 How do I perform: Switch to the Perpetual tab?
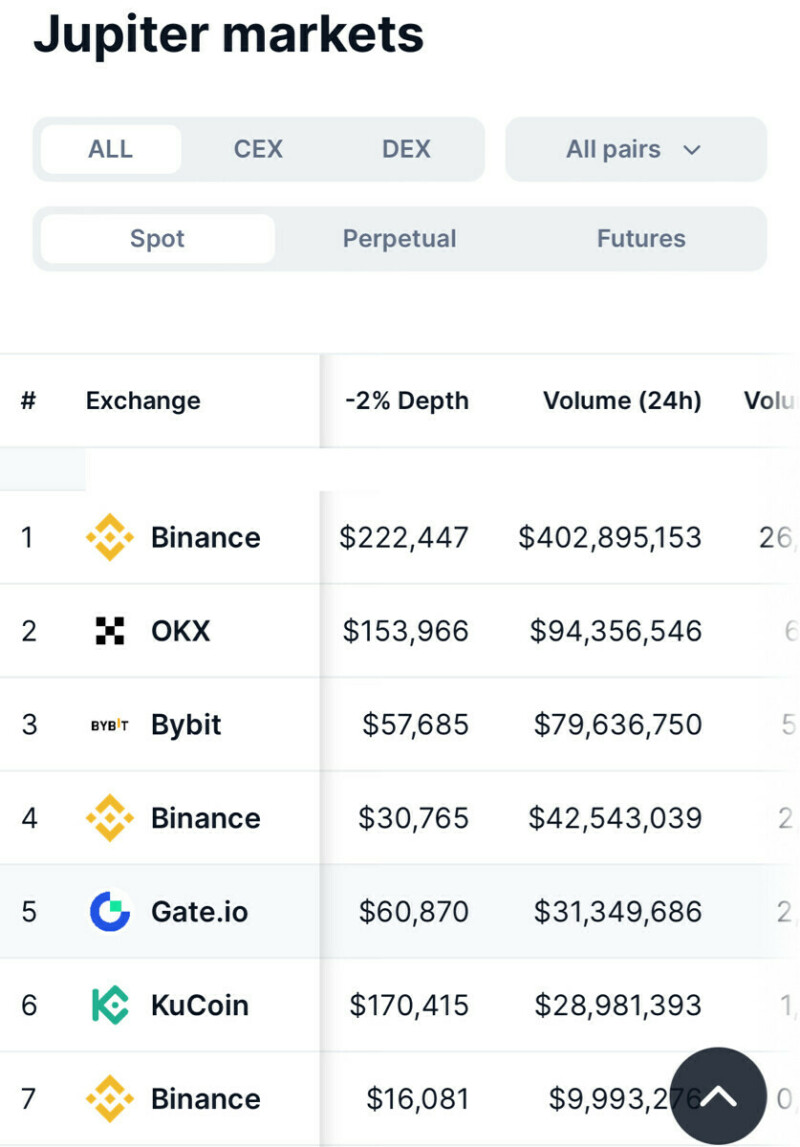click(x=399, y=239)
